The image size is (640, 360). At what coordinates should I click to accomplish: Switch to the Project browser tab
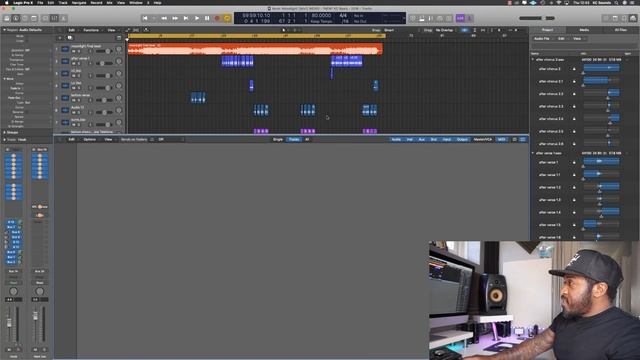(547, 30)
